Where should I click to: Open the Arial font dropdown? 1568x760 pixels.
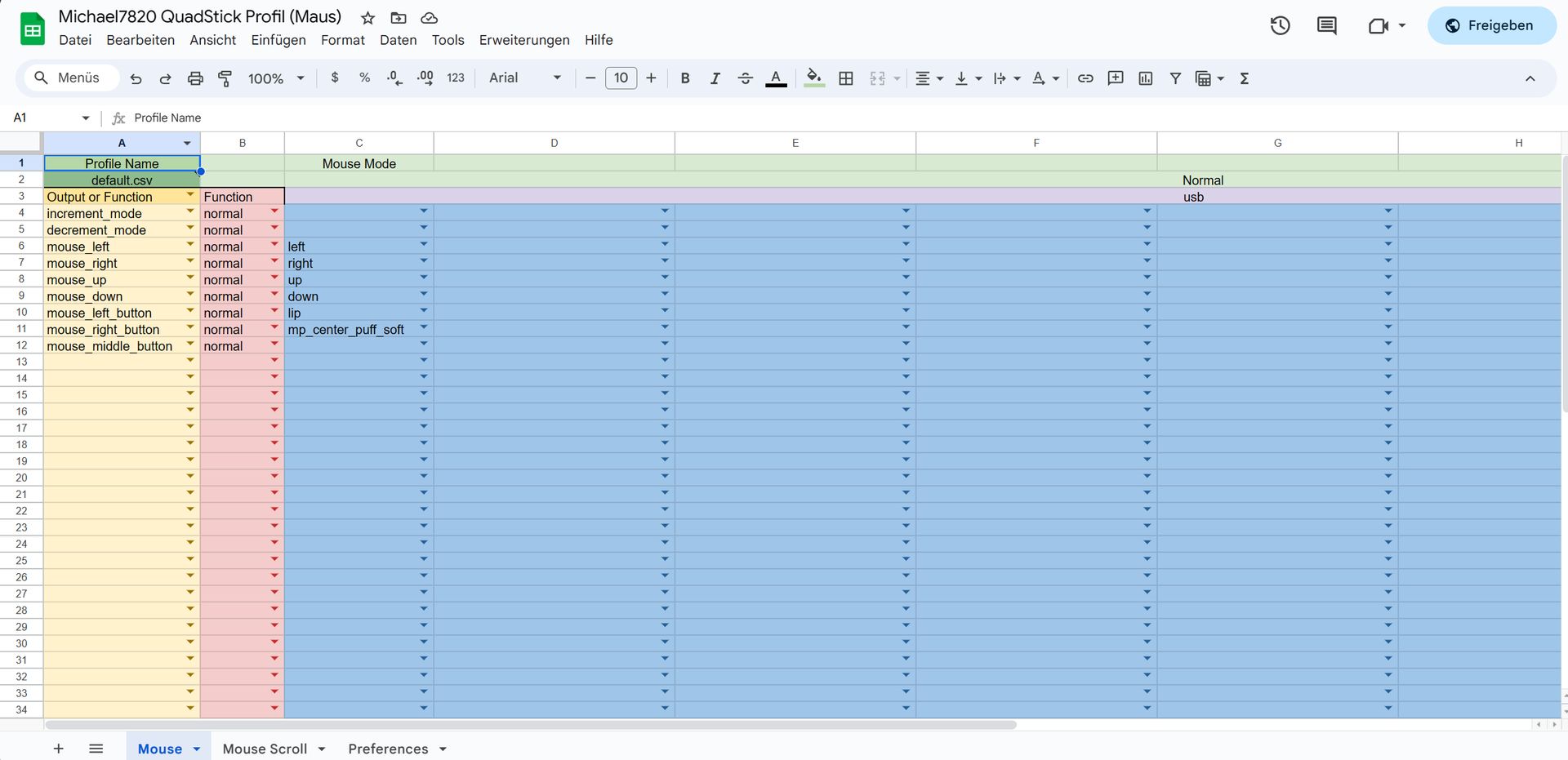coord(525,78)
